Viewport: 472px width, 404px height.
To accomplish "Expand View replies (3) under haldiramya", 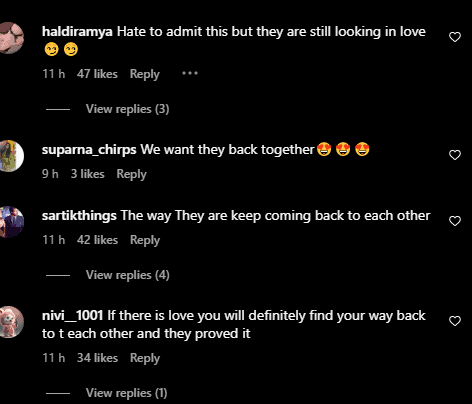I will point(127,109).
